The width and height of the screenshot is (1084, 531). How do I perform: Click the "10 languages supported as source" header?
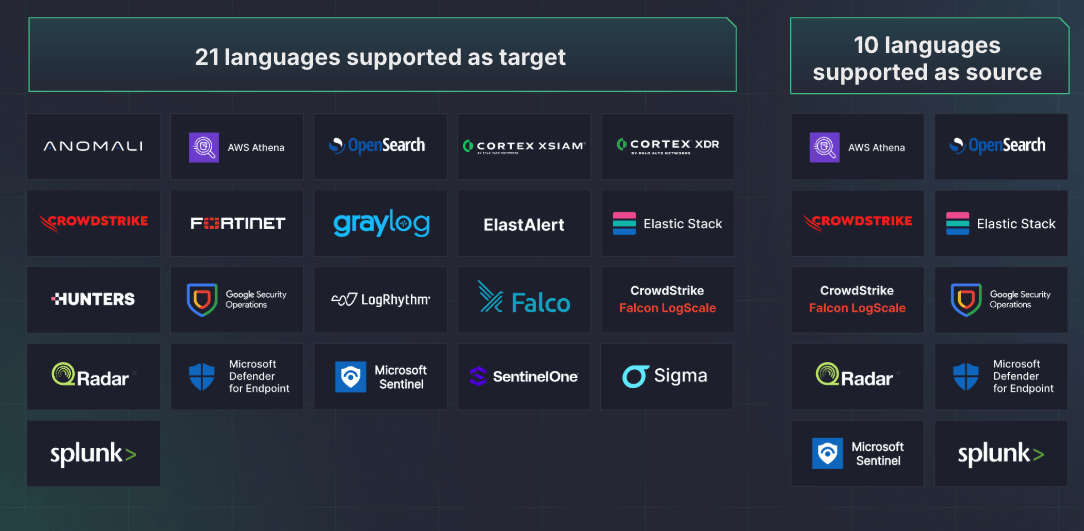point(930,56)
